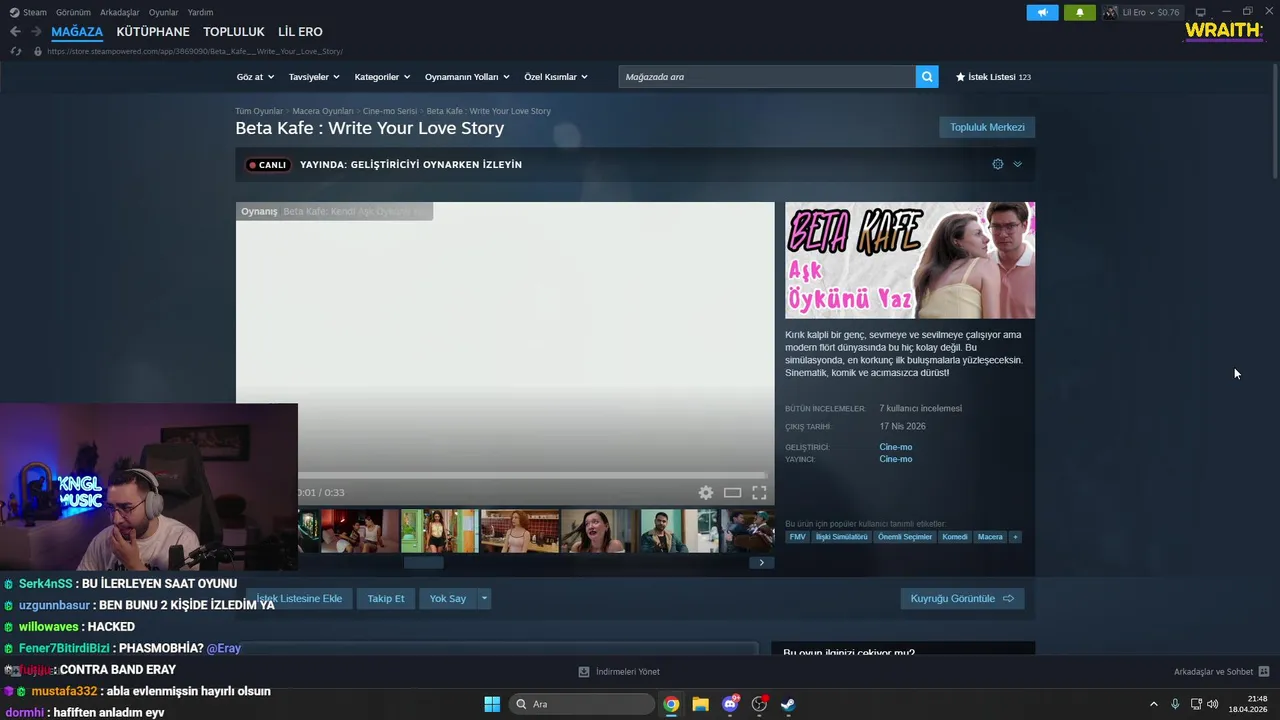
Task: Click the FMV tag
Action: [797, 537]
